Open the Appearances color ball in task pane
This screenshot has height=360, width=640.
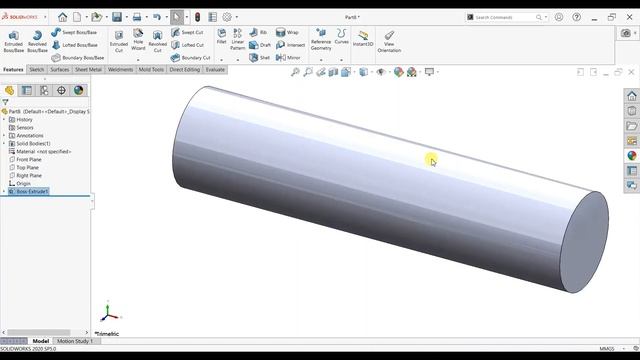[x=631, y=156]
